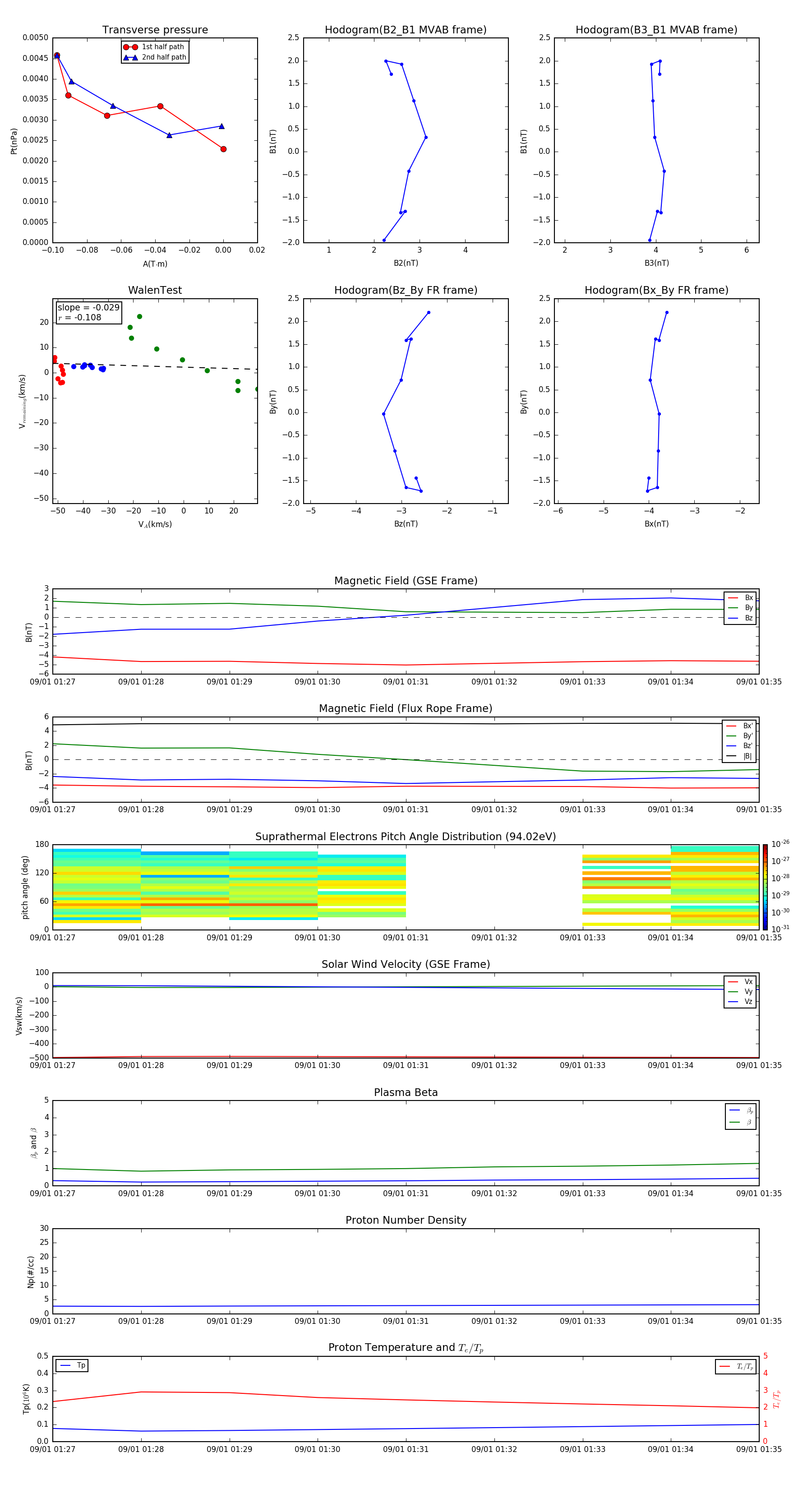Viewport: 812px width, 1489px height.
Task: Select the "1st half path" legend entry
Action: click(x=154, y=47)
